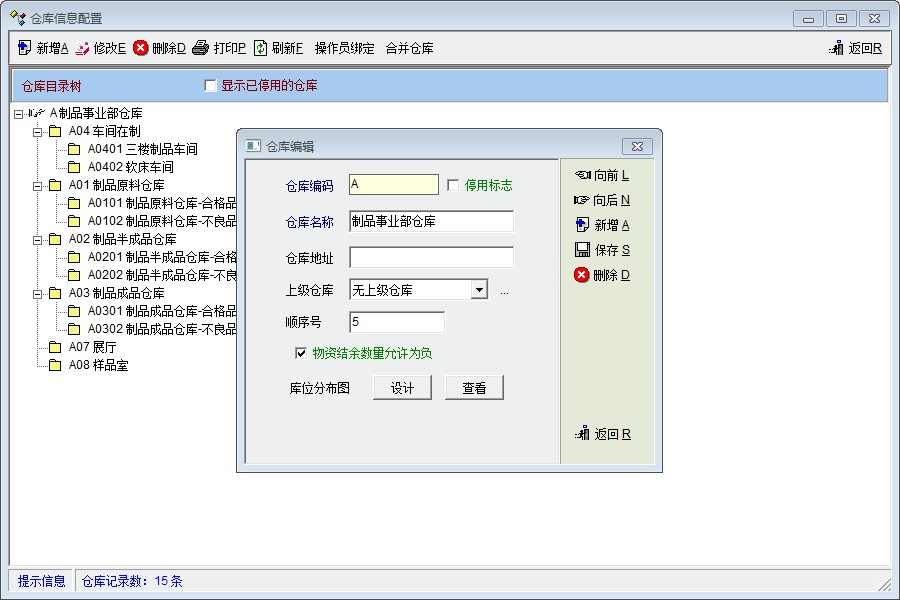This screenshot has height=600, width=900.
Task: Click the 查看 button
Action: 474,388
